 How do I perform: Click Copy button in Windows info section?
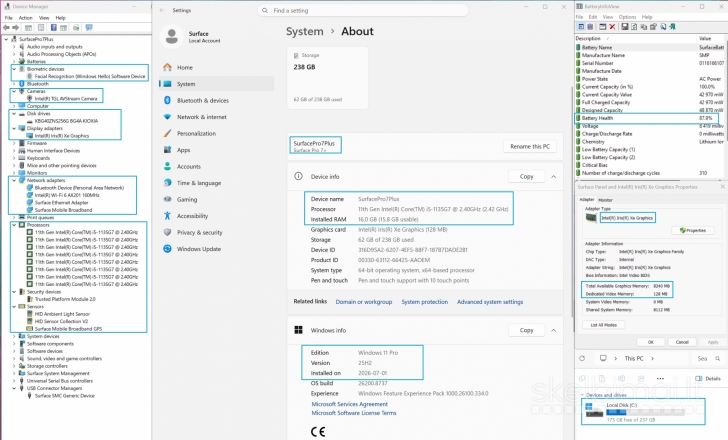tap(526, 330)
